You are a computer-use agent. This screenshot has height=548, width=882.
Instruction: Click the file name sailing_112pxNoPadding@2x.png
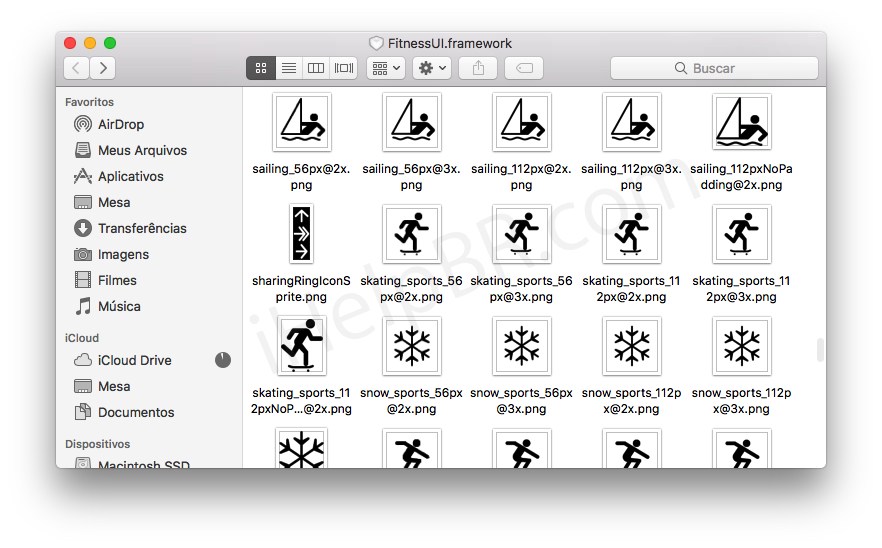tap(741, 177)
